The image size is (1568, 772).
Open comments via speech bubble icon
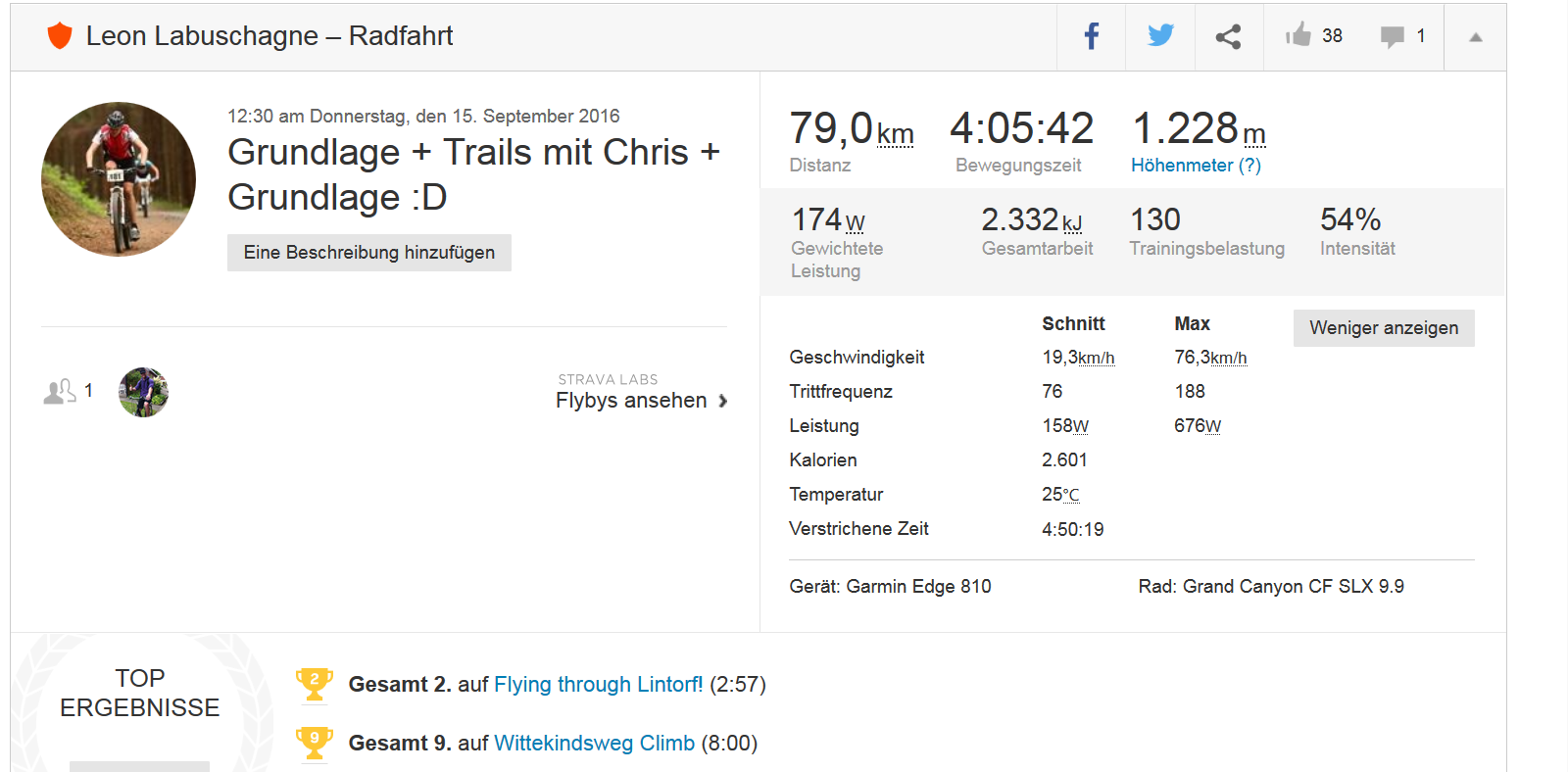pos(1392,37)
